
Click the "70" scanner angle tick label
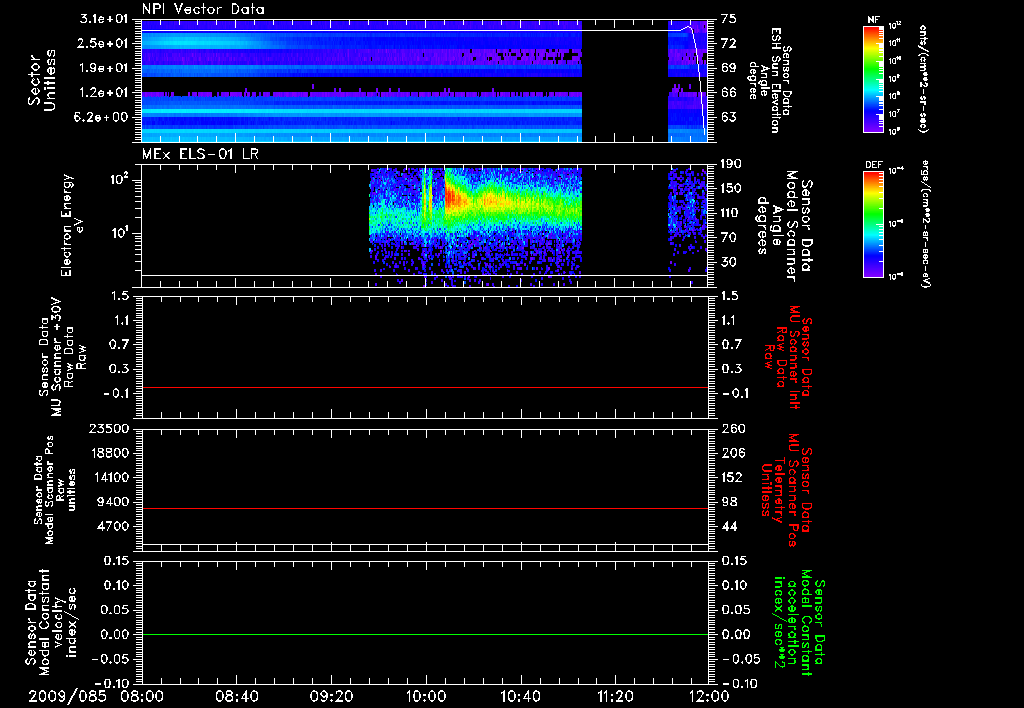coord(728,238)
